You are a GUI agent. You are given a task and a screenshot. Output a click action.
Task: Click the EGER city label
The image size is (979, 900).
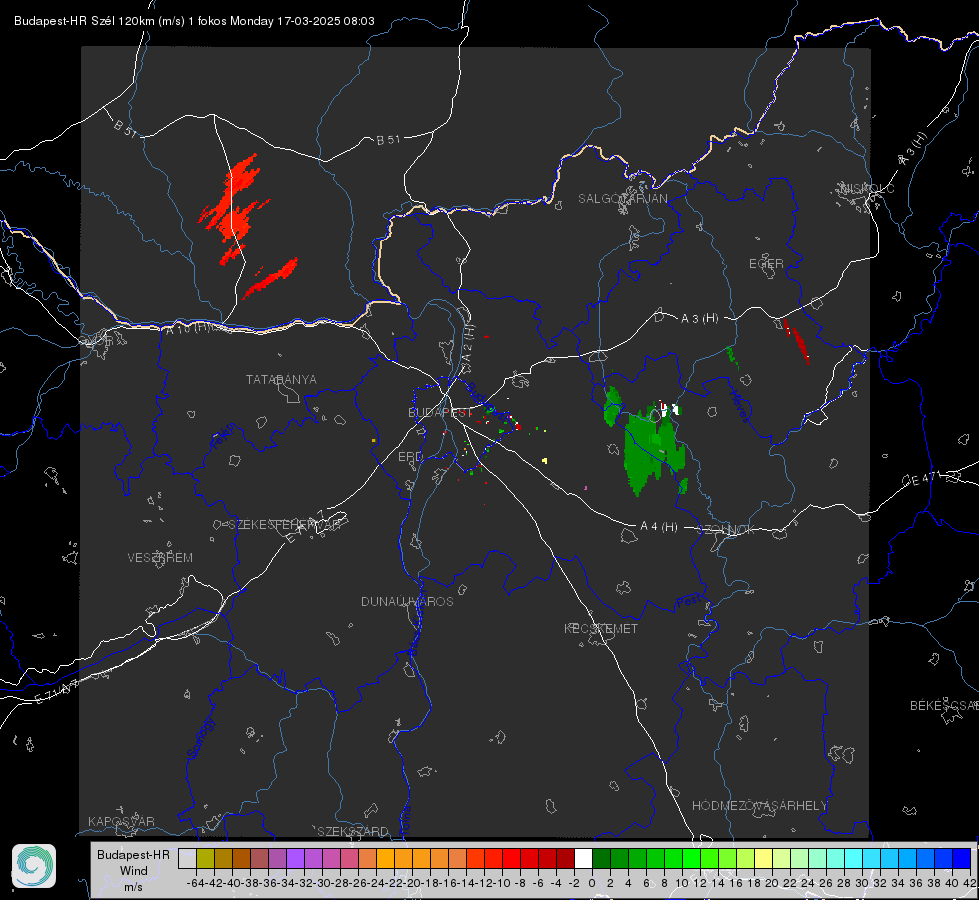point(766,264)
